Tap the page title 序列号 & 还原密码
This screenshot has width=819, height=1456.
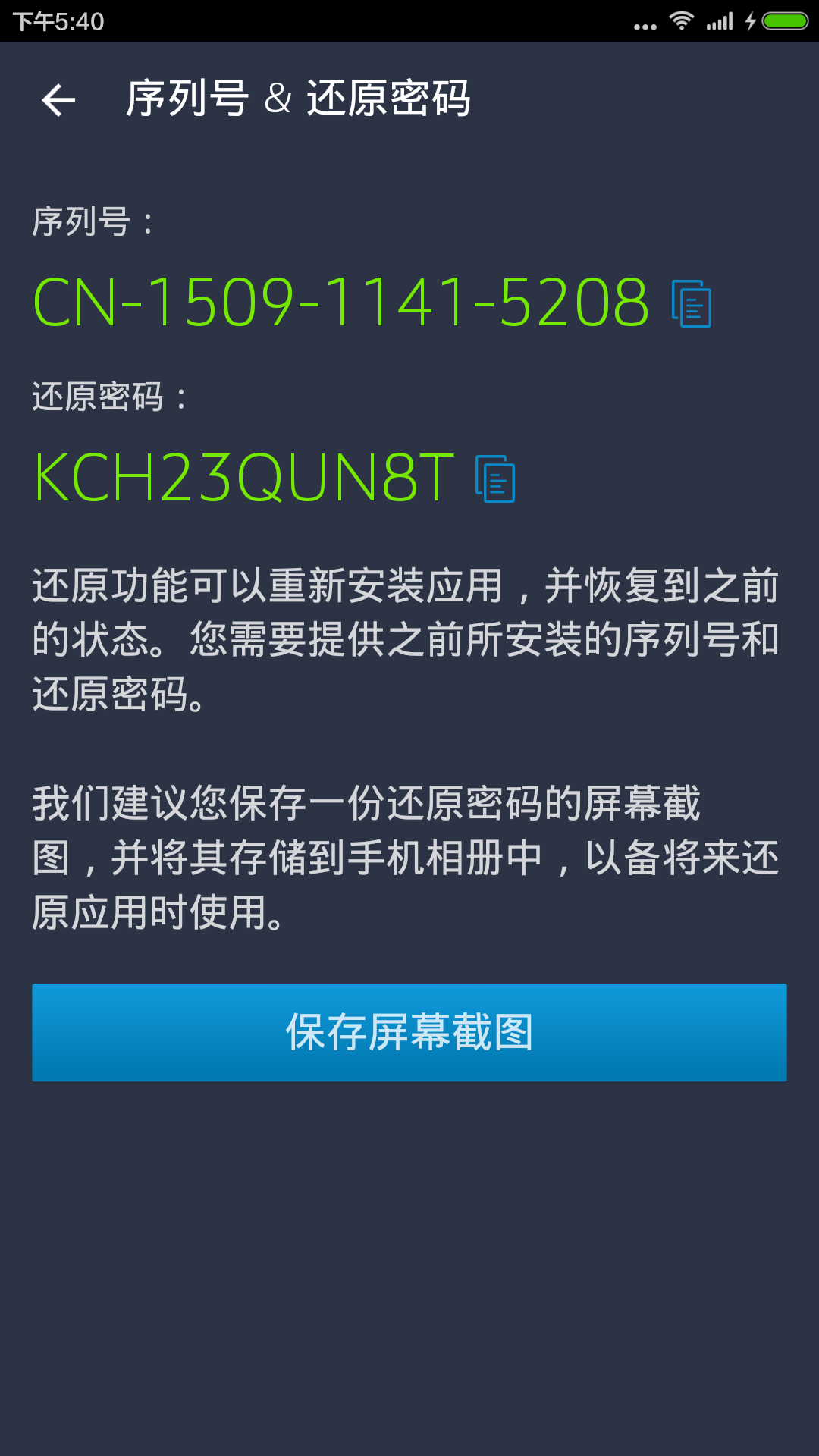pyautogui.click(x=298, y=99)
